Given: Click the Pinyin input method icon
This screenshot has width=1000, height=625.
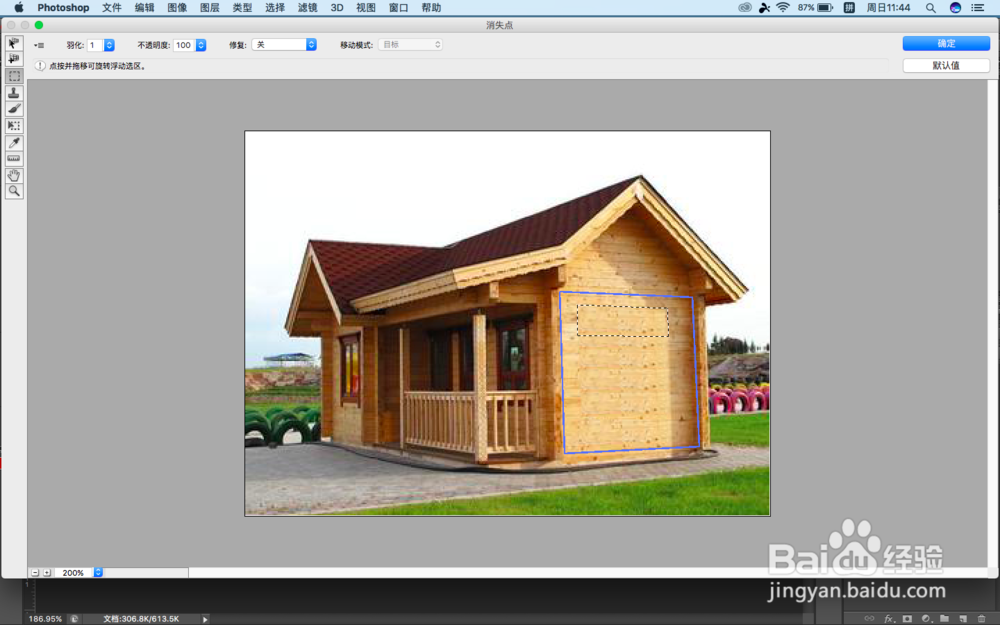Looking at the screenshot, I should [x=849, y=8].
